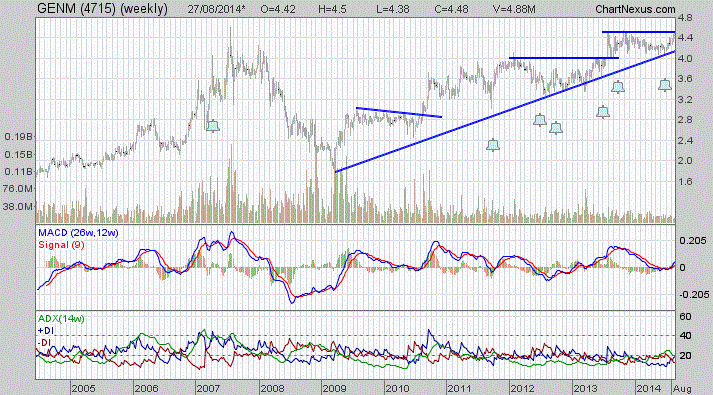The width and height of the screenshot is (713, 395).
Task: Click the low price L=4.38
Action: pos(393,9)
